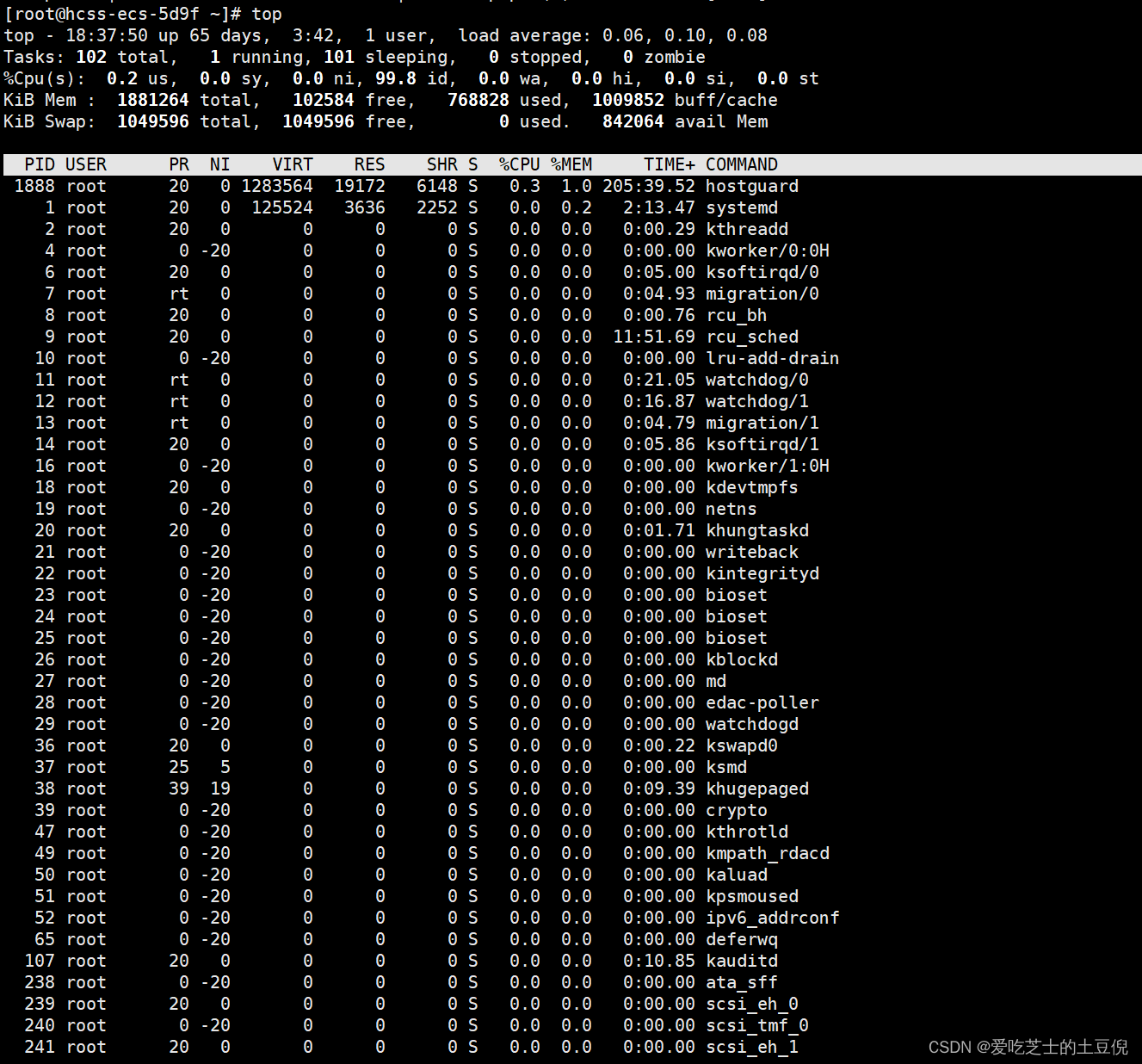
Task: Click the ata_sff process name
Action: click(742, 982)
